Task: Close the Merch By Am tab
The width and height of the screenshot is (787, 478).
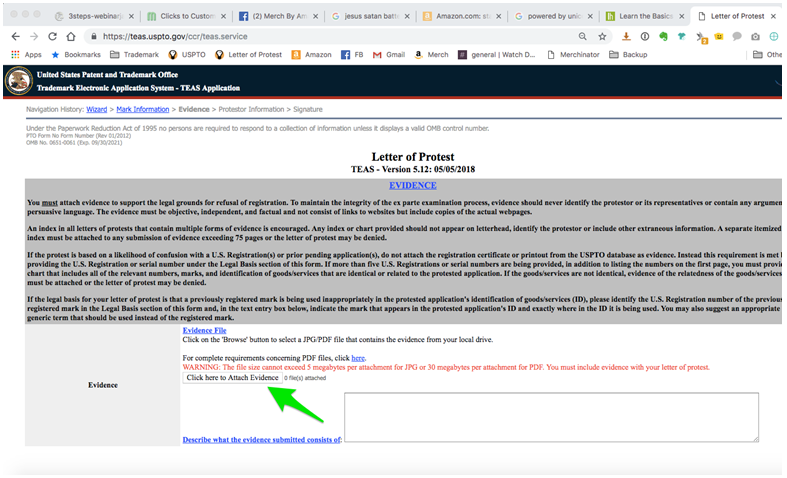Action: point(315,16)
